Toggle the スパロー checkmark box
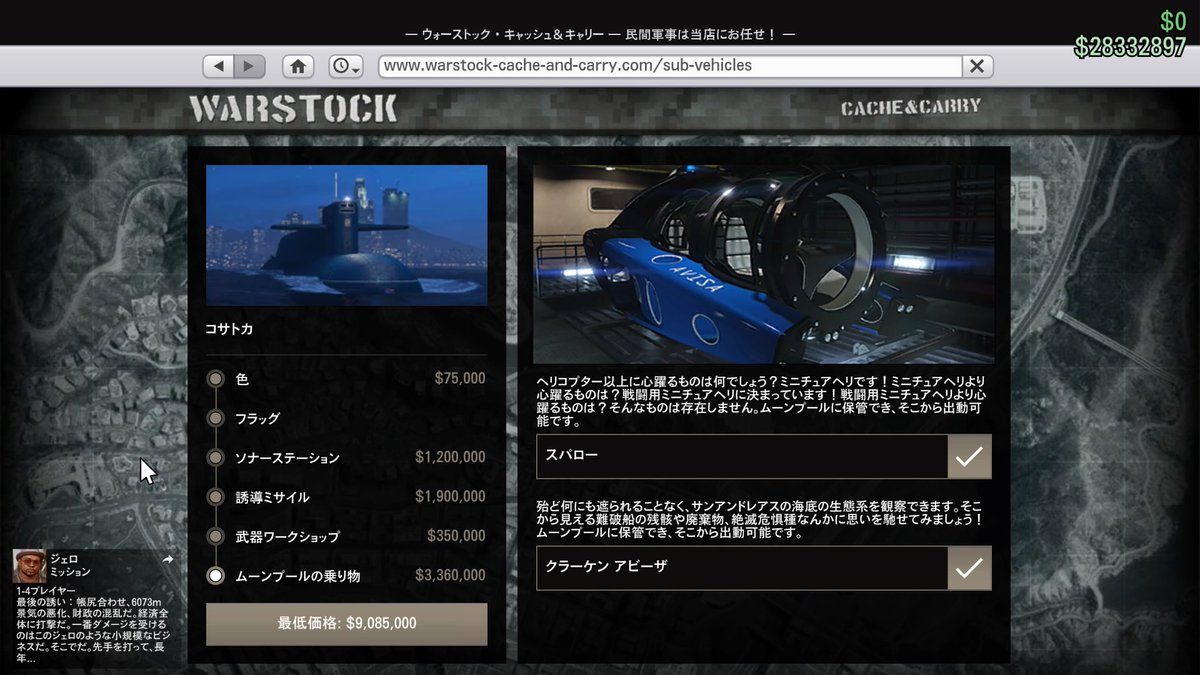The image size is (1200, 675). tap(969, 457)
